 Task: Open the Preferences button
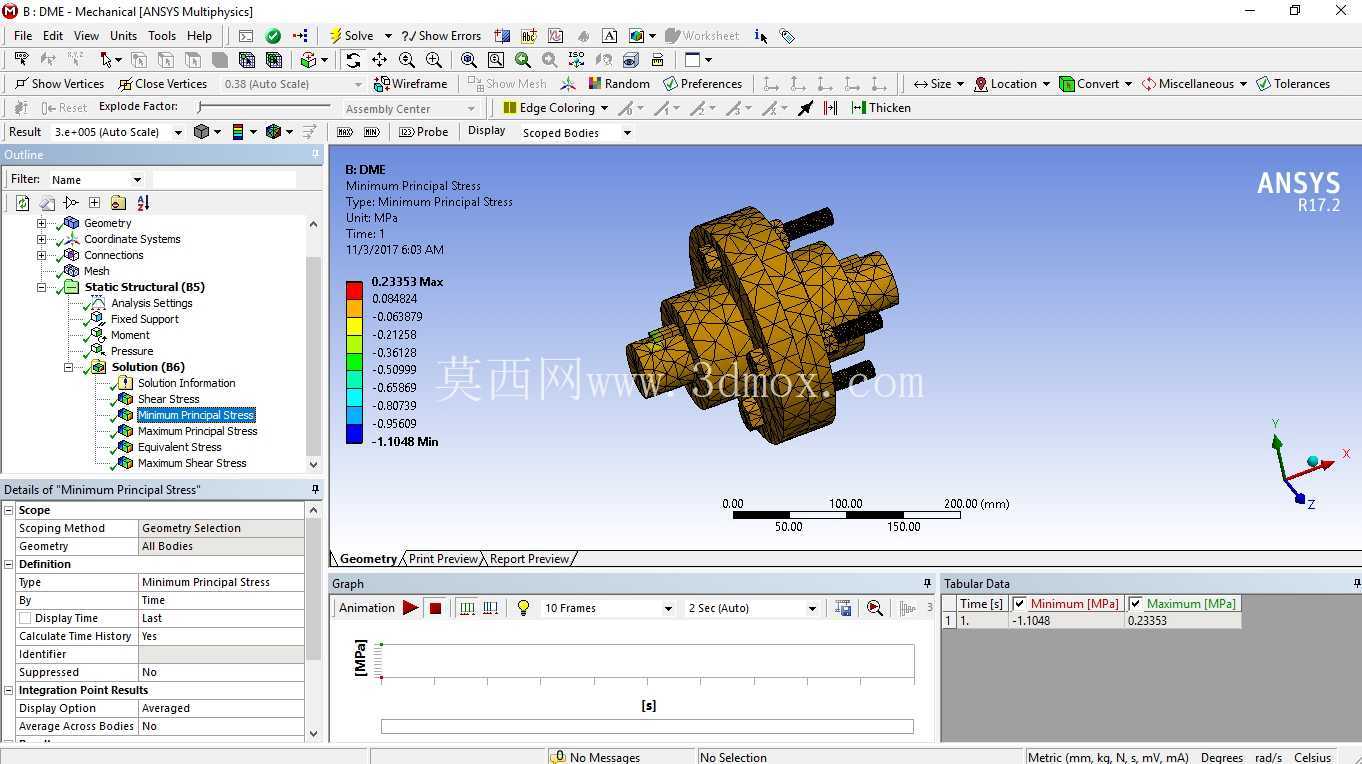coord(703,84)
